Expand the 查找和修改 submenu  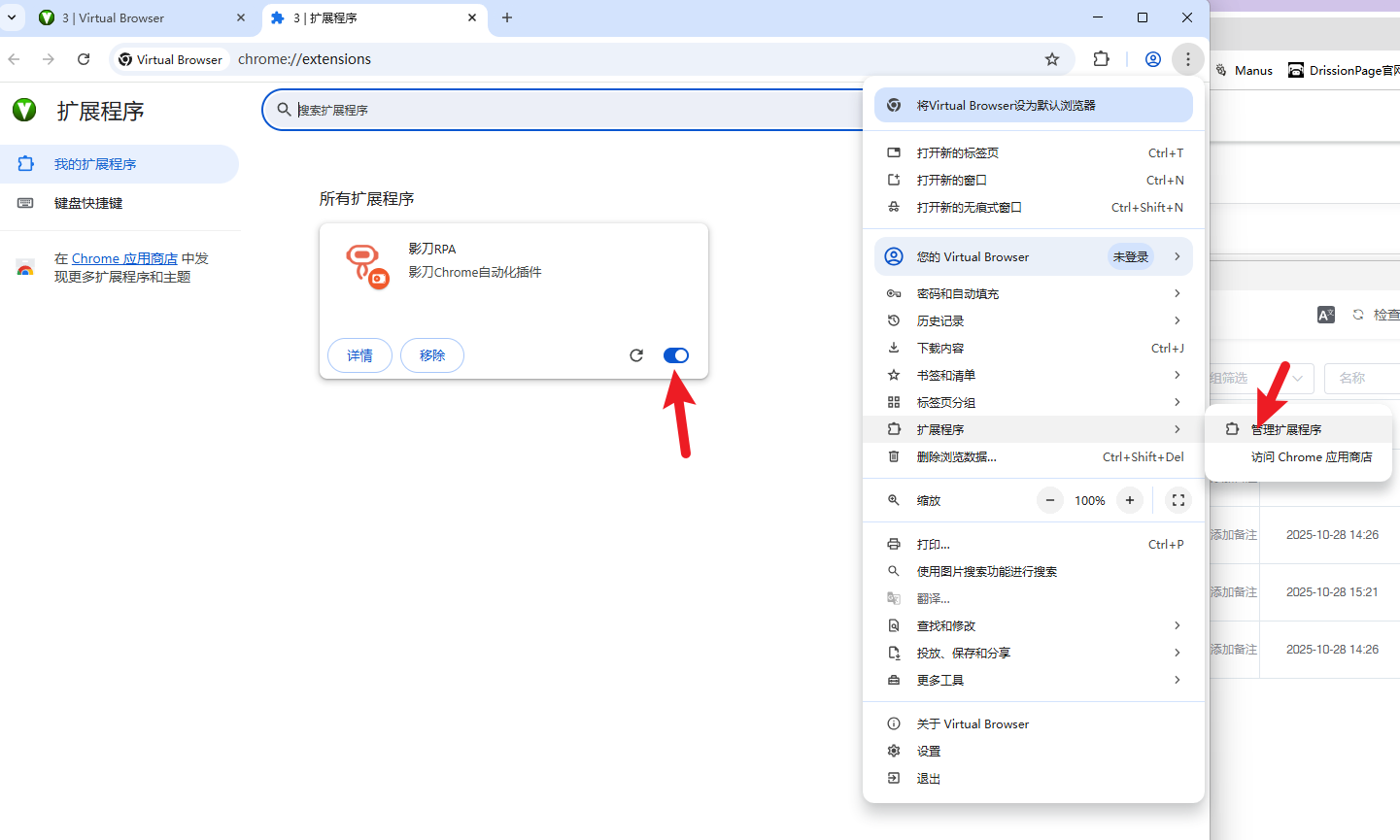(1034, 625)
